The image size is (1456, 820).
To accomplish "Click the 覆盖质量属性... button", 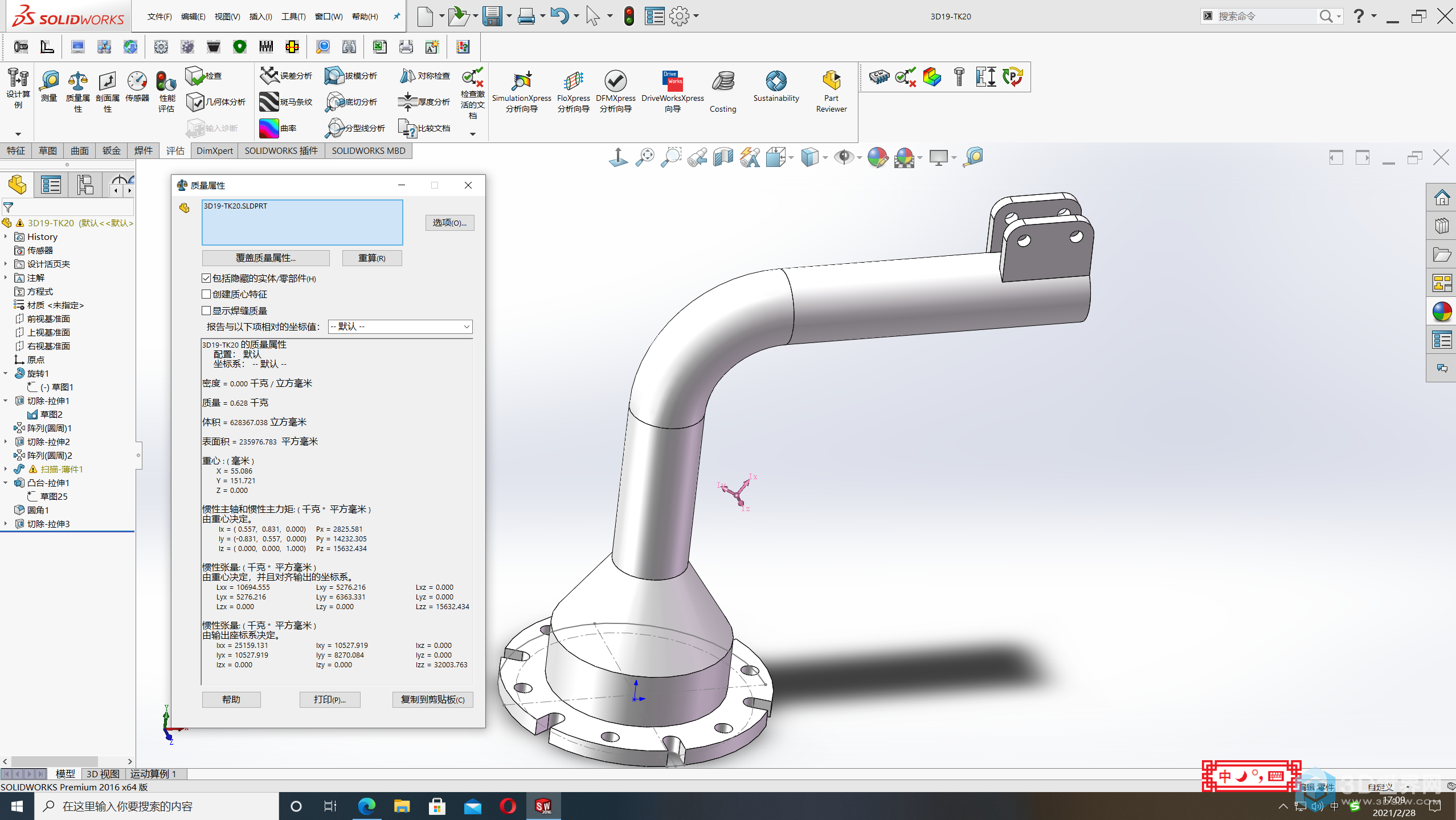I will coord(266,258).
